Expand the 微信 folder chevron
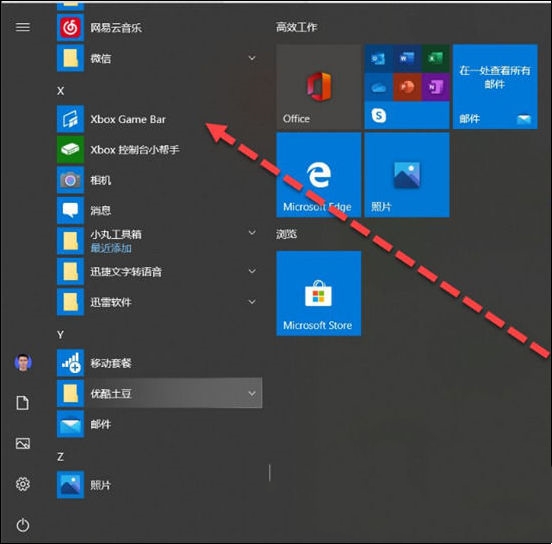 click(252, 58)
